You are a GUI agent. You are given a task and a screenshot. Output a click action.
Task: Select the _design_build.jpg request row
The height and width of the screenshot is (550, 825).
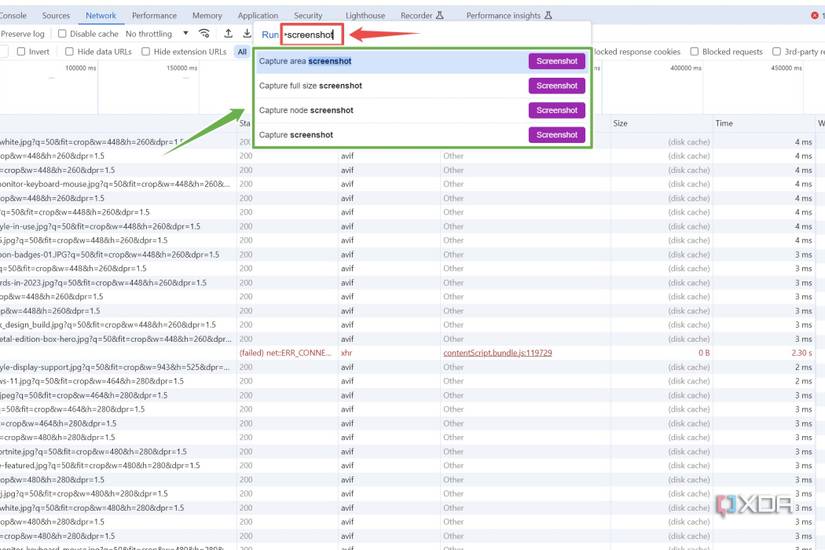click(x=412, y=325)
